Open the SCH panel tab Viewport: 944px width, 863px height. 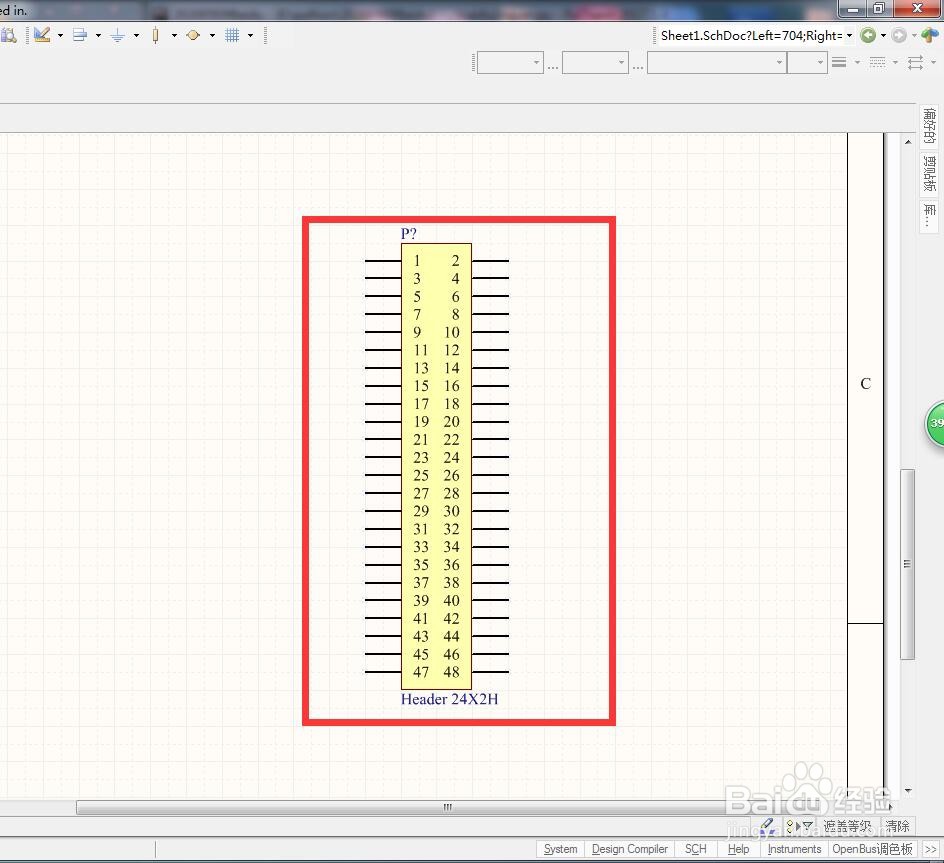point(695,849)
